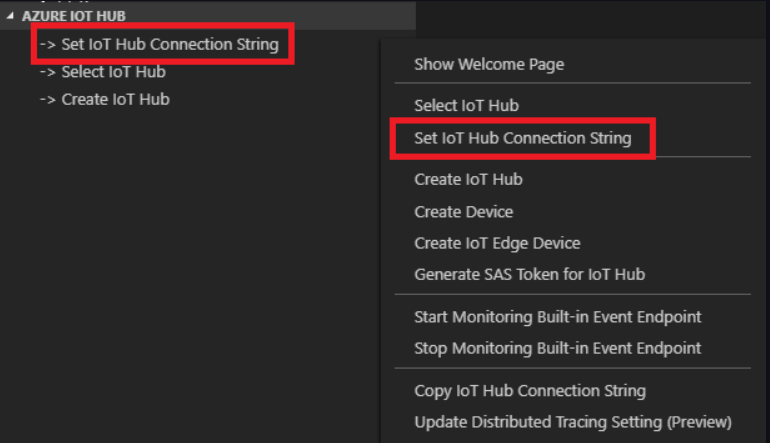This screenshot has height=443, width=770.
Task: Collapse the Azure IoT Hub section triangle
Action: (10, 17)
